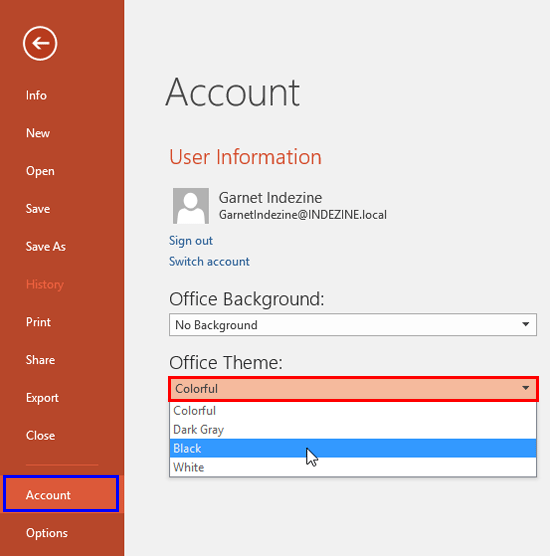Viewport: 550px width, 556px height.
Task: Choose Save in the sidebar
Action: [x=38, y=208]
